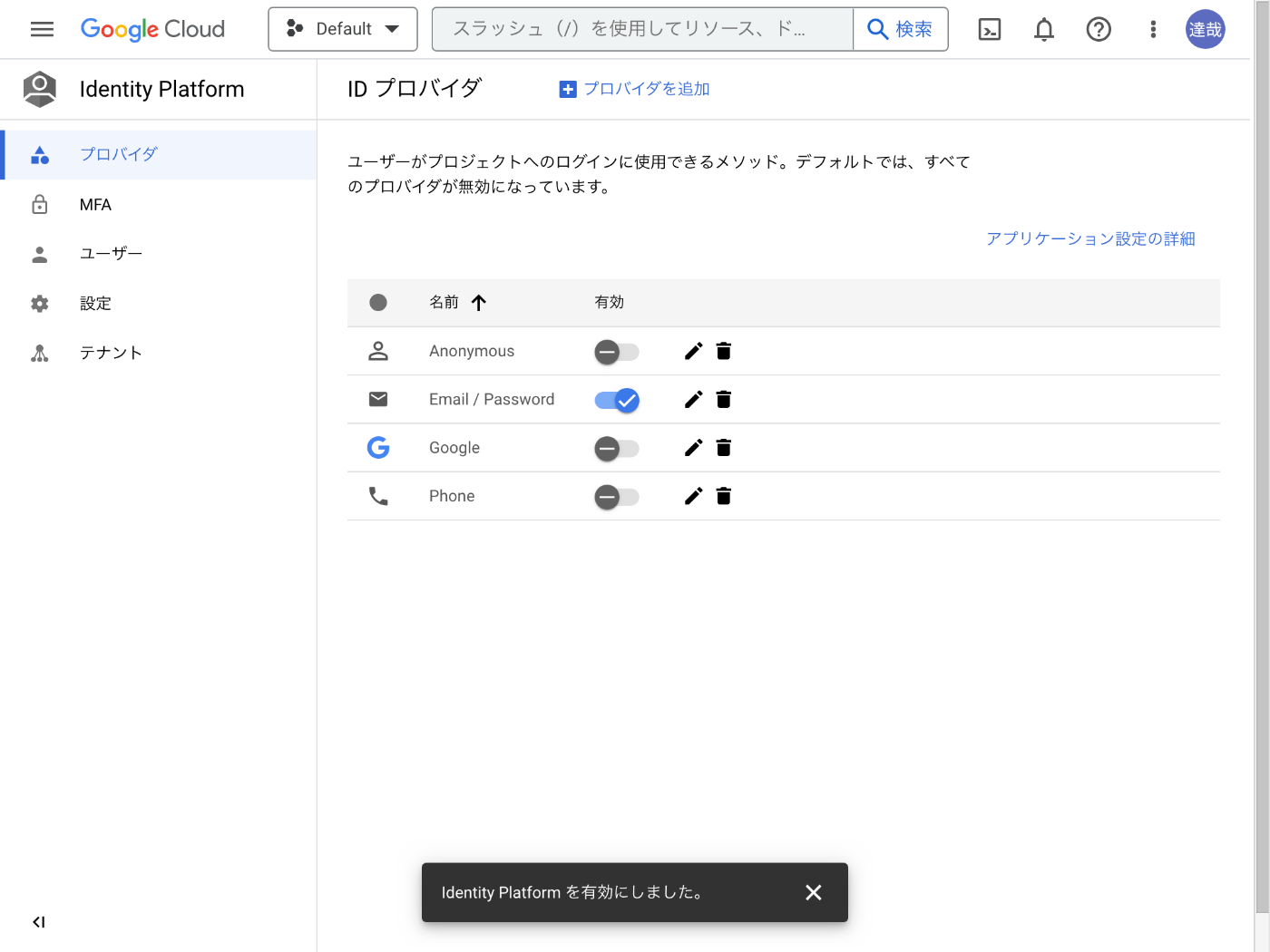
Task: Dismiss the Identity Platform enabled notification
Action: (814, 892)
